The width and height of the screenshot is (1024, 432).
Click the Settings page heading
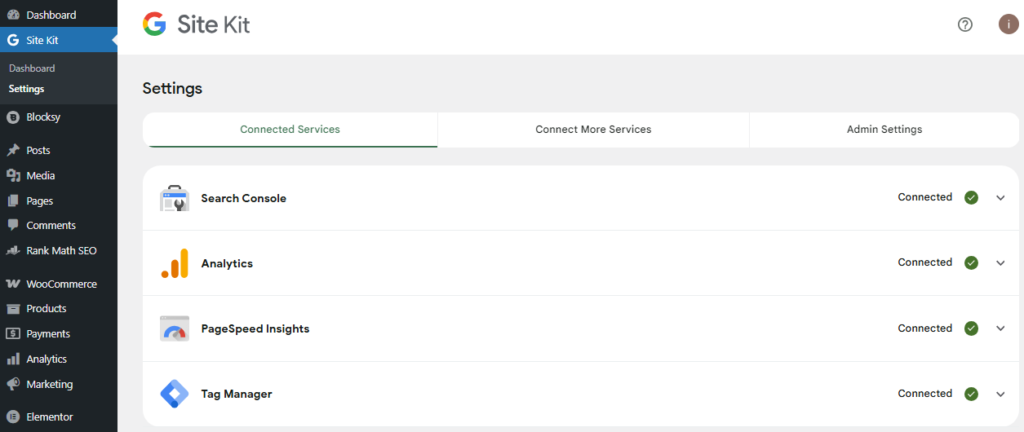172,88
